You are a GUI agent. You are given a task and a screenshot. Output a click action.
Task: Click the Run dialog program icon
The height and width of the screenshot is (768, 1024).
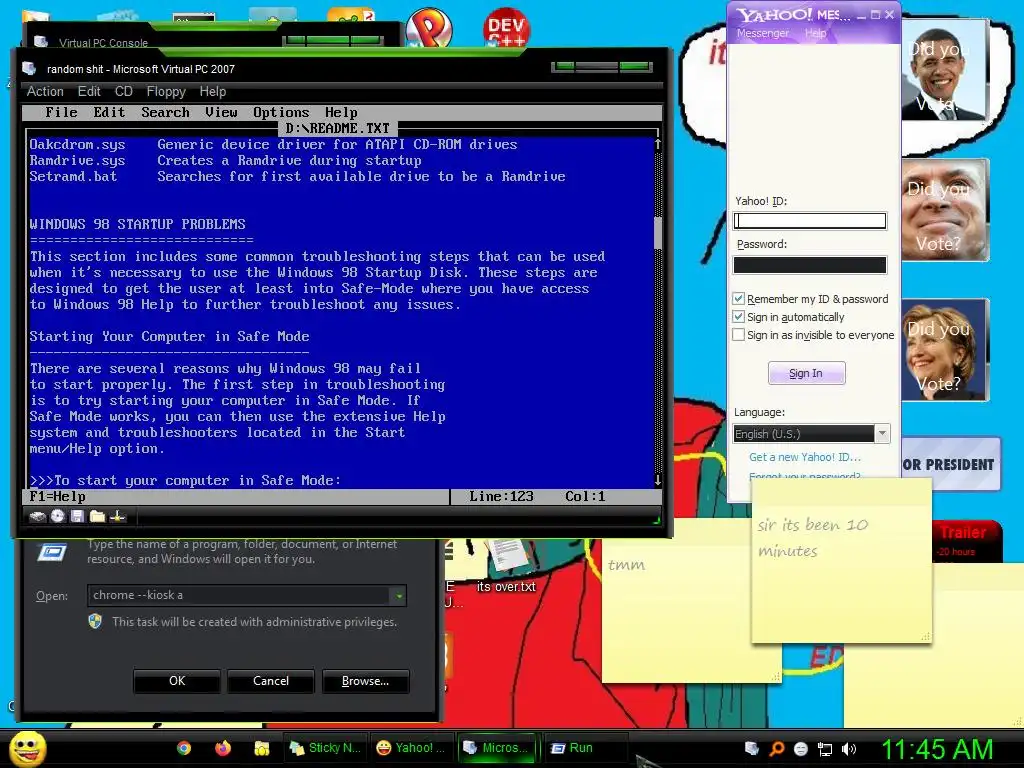[52, 552]
